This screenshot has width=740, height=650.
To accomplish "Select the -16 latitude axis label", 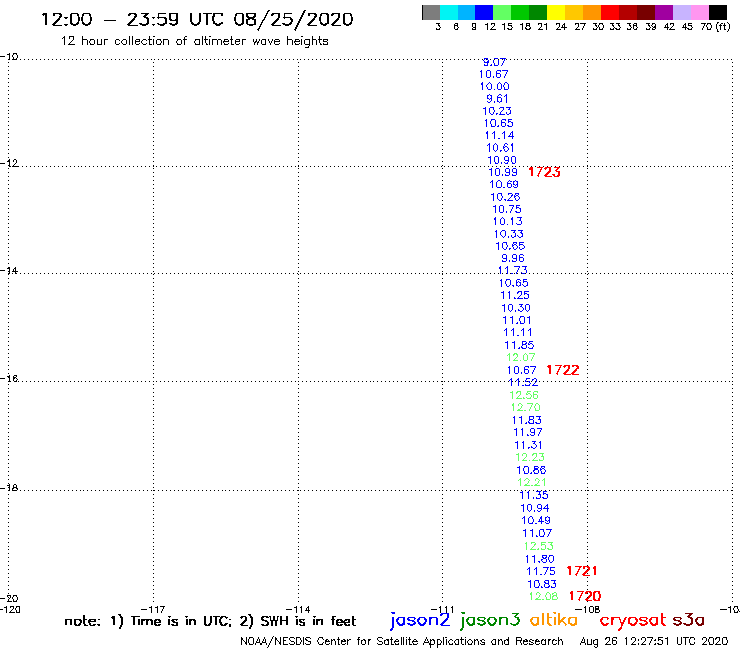I will pyautogui.click(x=9, y=379).
